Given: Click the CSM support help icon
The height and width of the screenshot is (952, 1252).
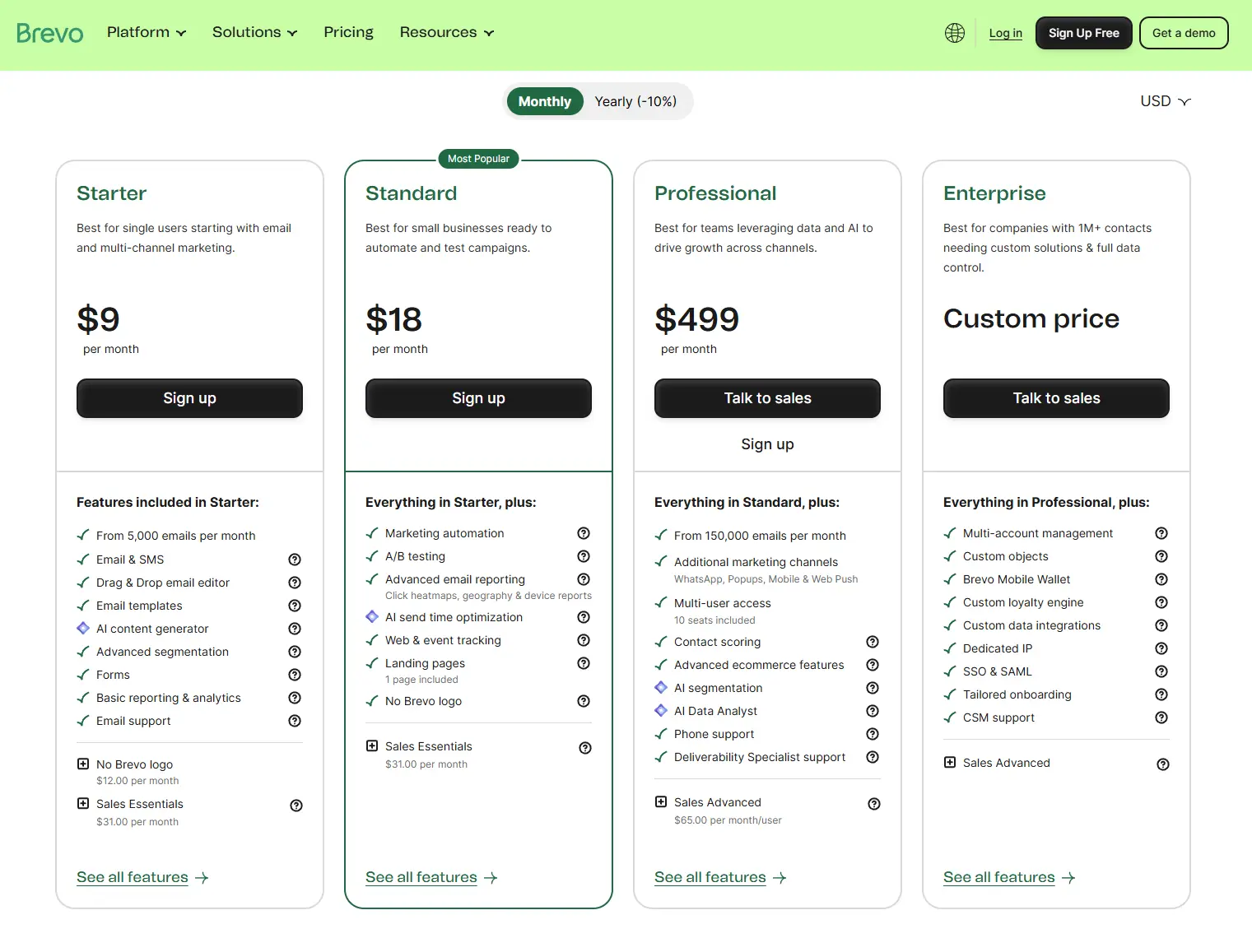Looking at the screenshot, I should tap(1161, 717).
